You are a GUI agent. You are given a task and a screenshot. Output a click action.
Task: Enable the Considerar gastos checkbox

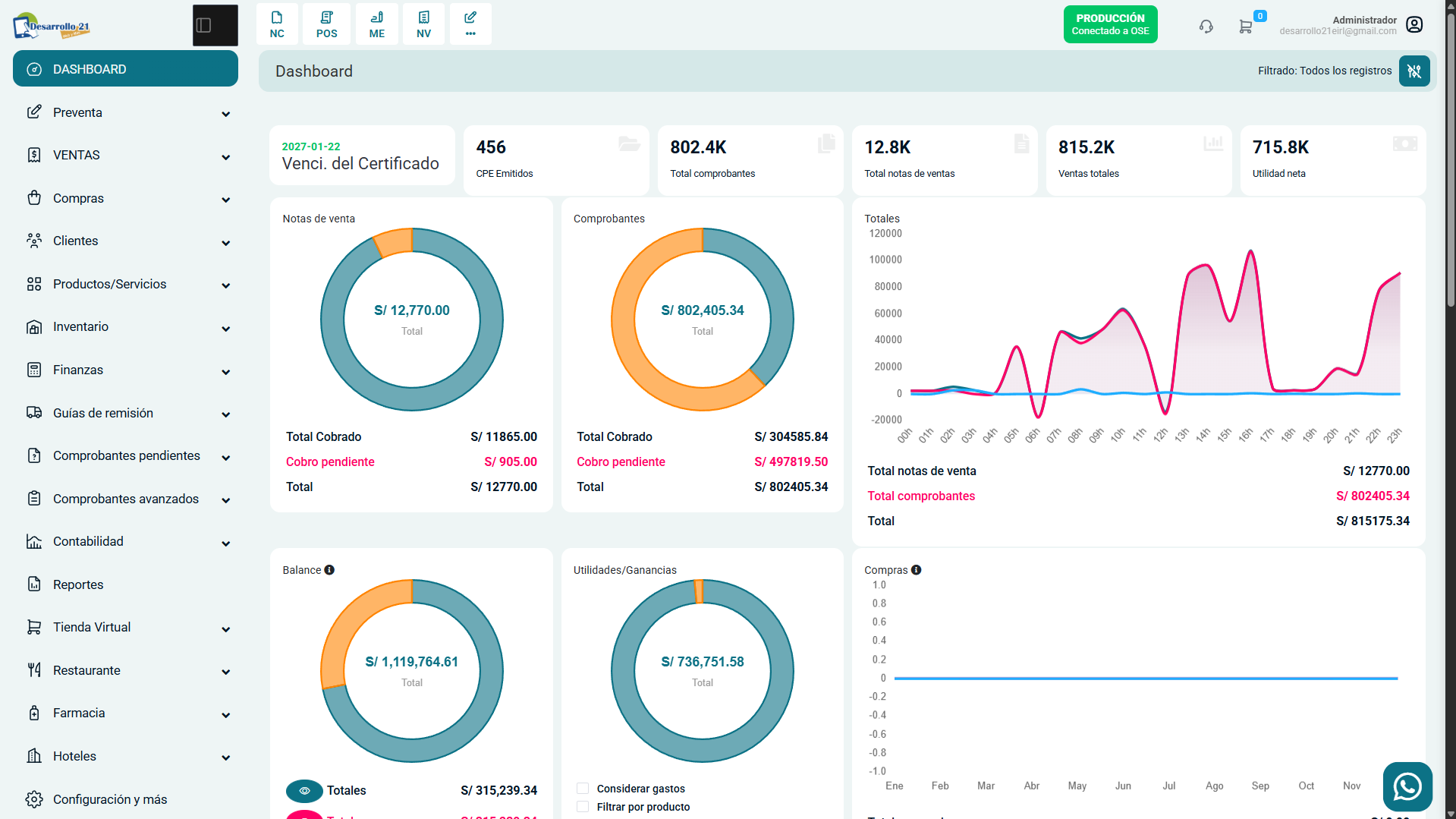tap(583, 789)
